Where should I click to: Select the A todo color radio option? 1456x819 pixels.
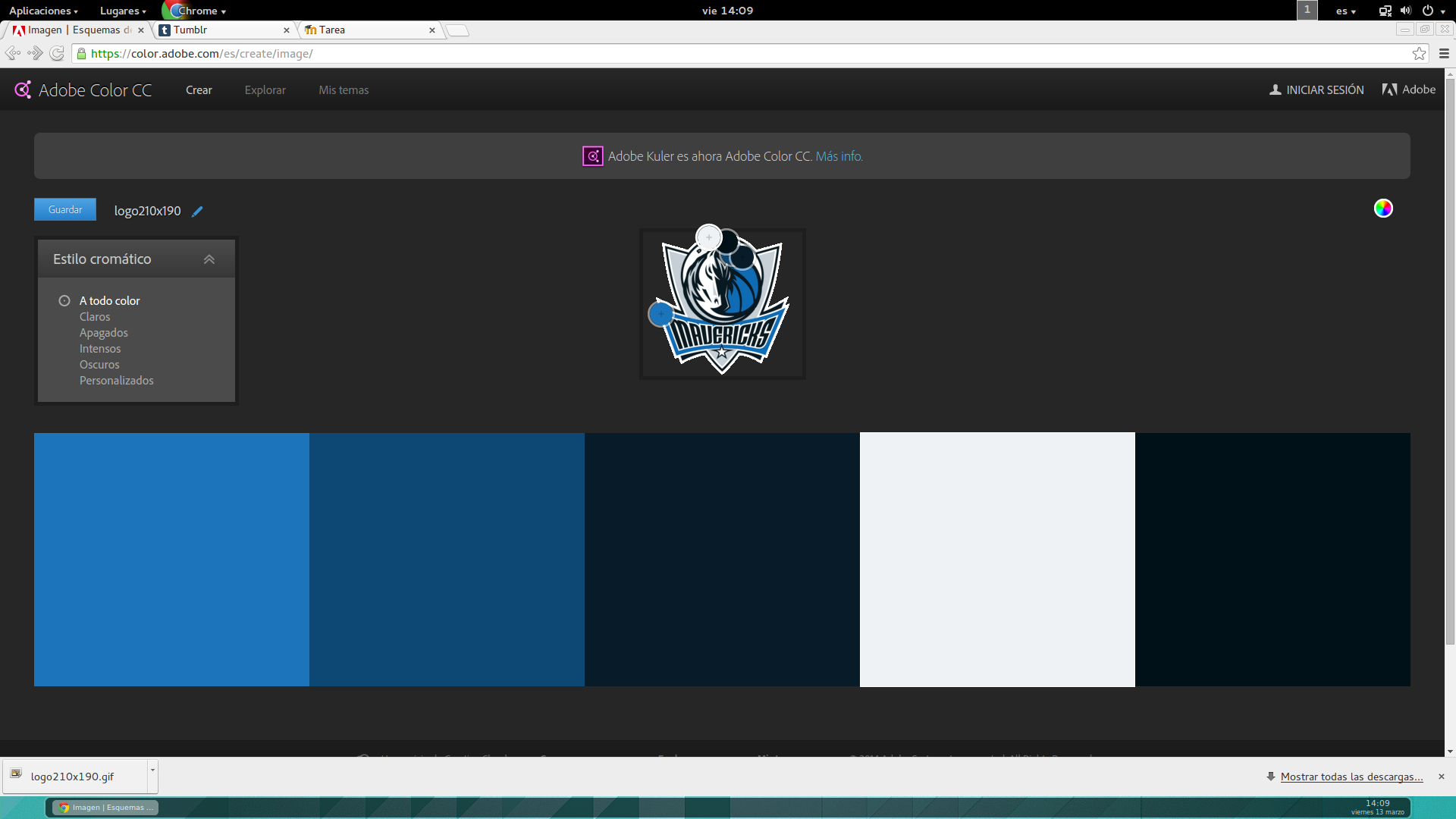[x=64, y=301]
